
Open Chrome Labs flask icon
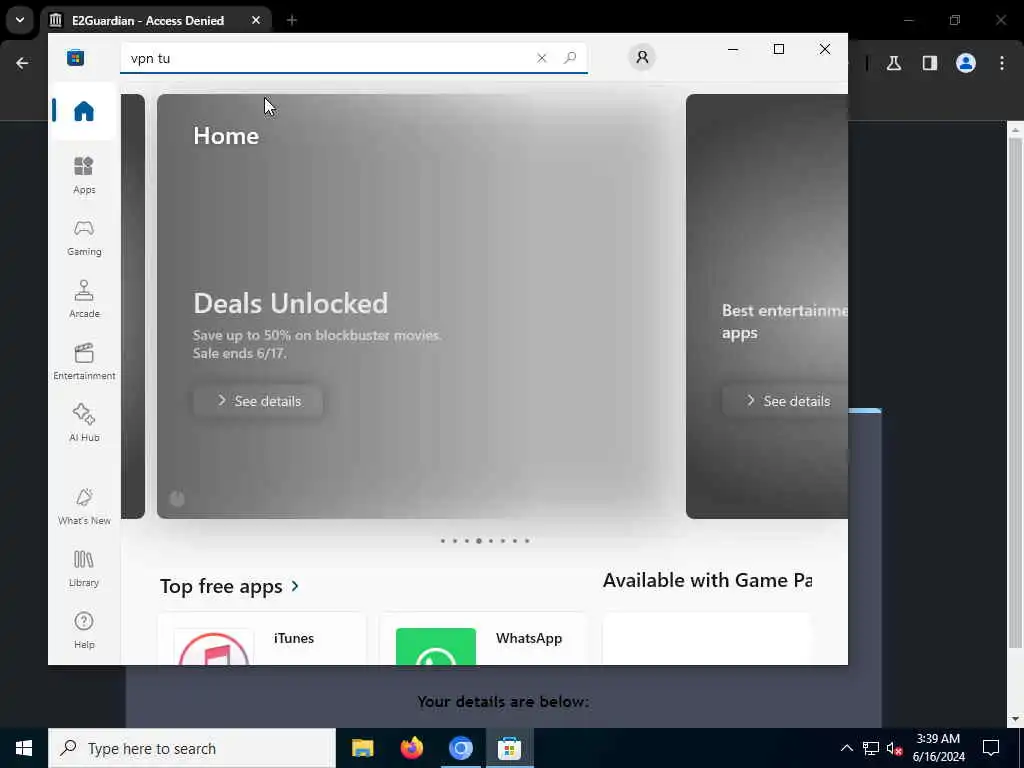(894, 63)
